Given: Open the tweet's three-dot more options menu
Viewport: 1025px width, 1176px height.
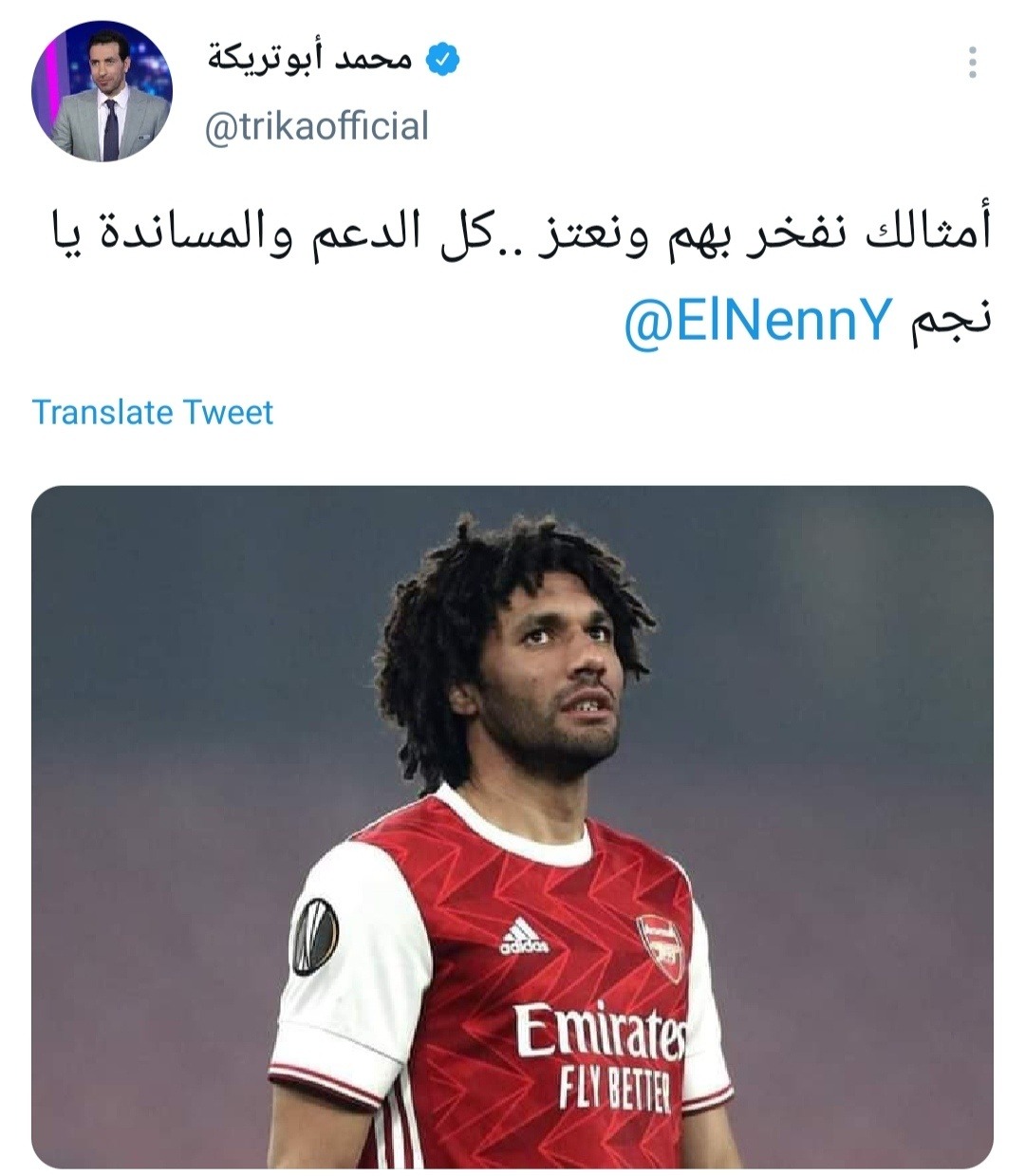Looking at the screenshot, I should (972, 63).
